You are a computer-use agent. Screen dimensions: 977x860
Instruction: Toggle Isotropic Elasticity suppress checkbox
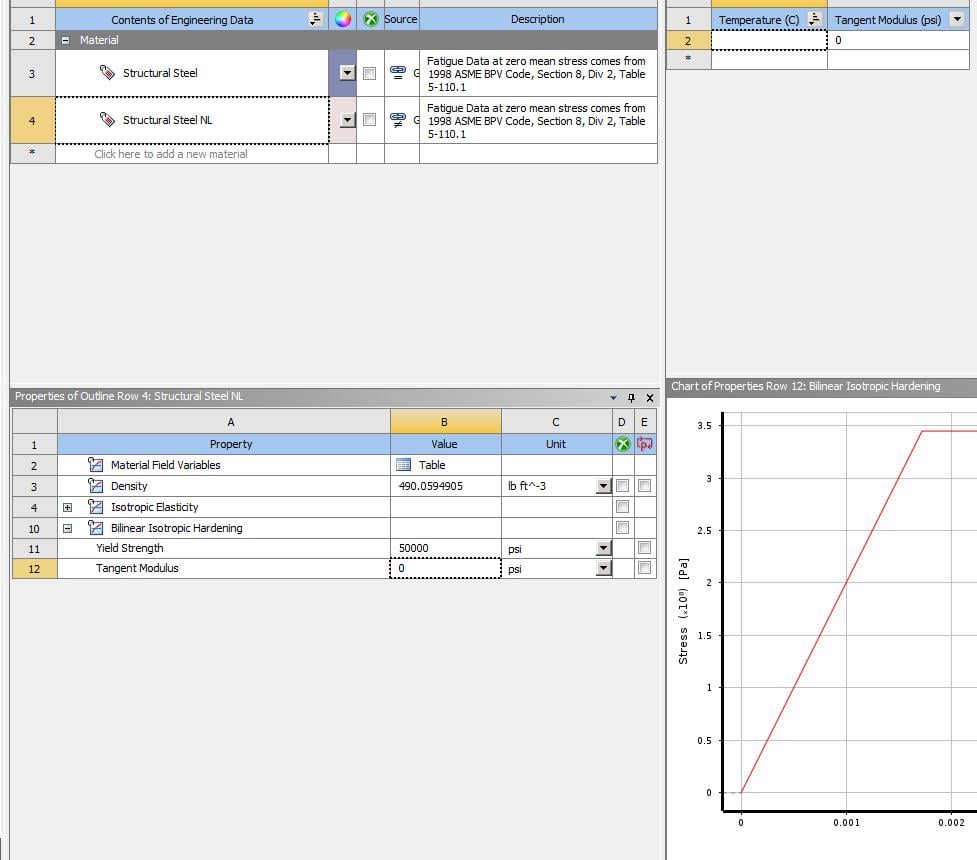[622, 507]
